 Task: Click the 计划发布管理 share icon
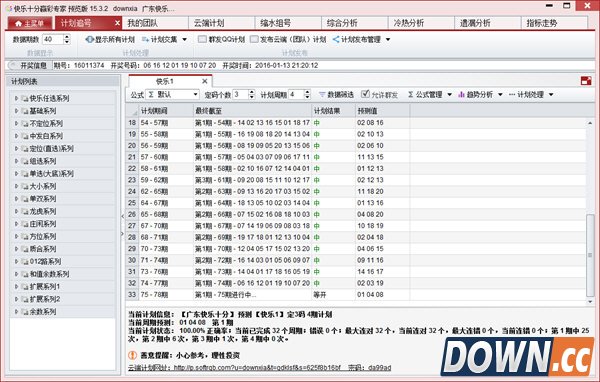coord(336,39)
